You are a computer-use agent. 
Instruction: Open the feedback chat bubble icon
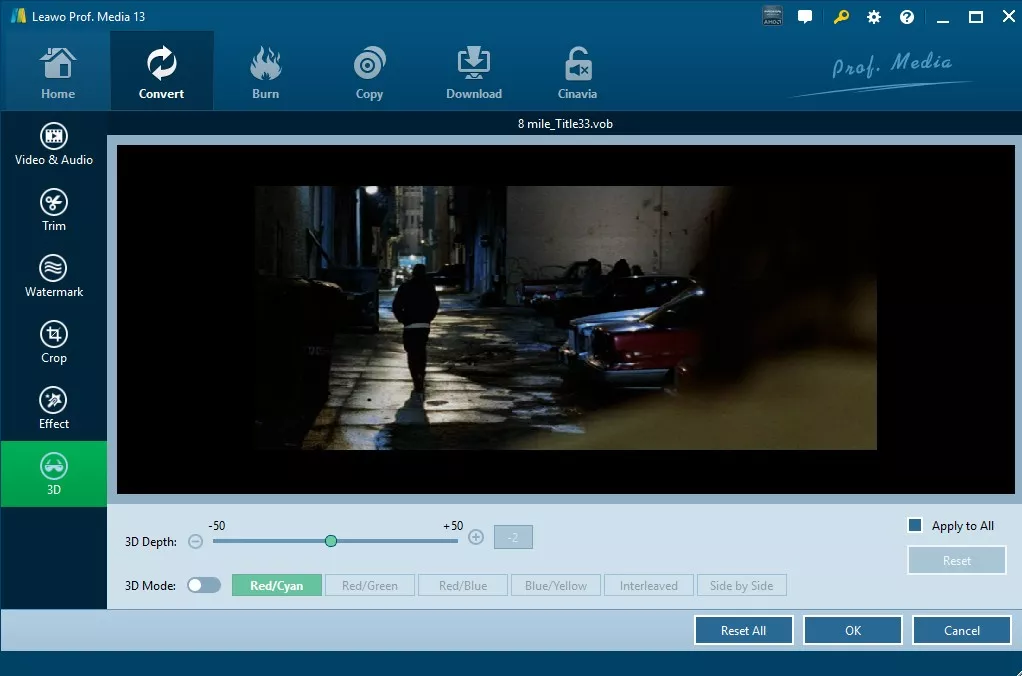coord(805,17)
